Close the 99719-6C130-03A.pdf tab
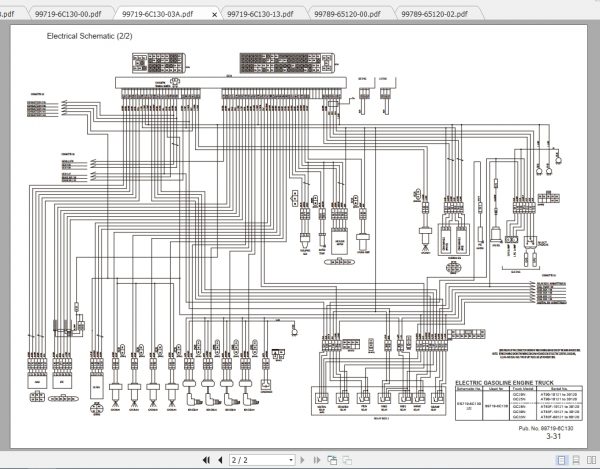This screenshot has height=469, width=600. [214, 15]
